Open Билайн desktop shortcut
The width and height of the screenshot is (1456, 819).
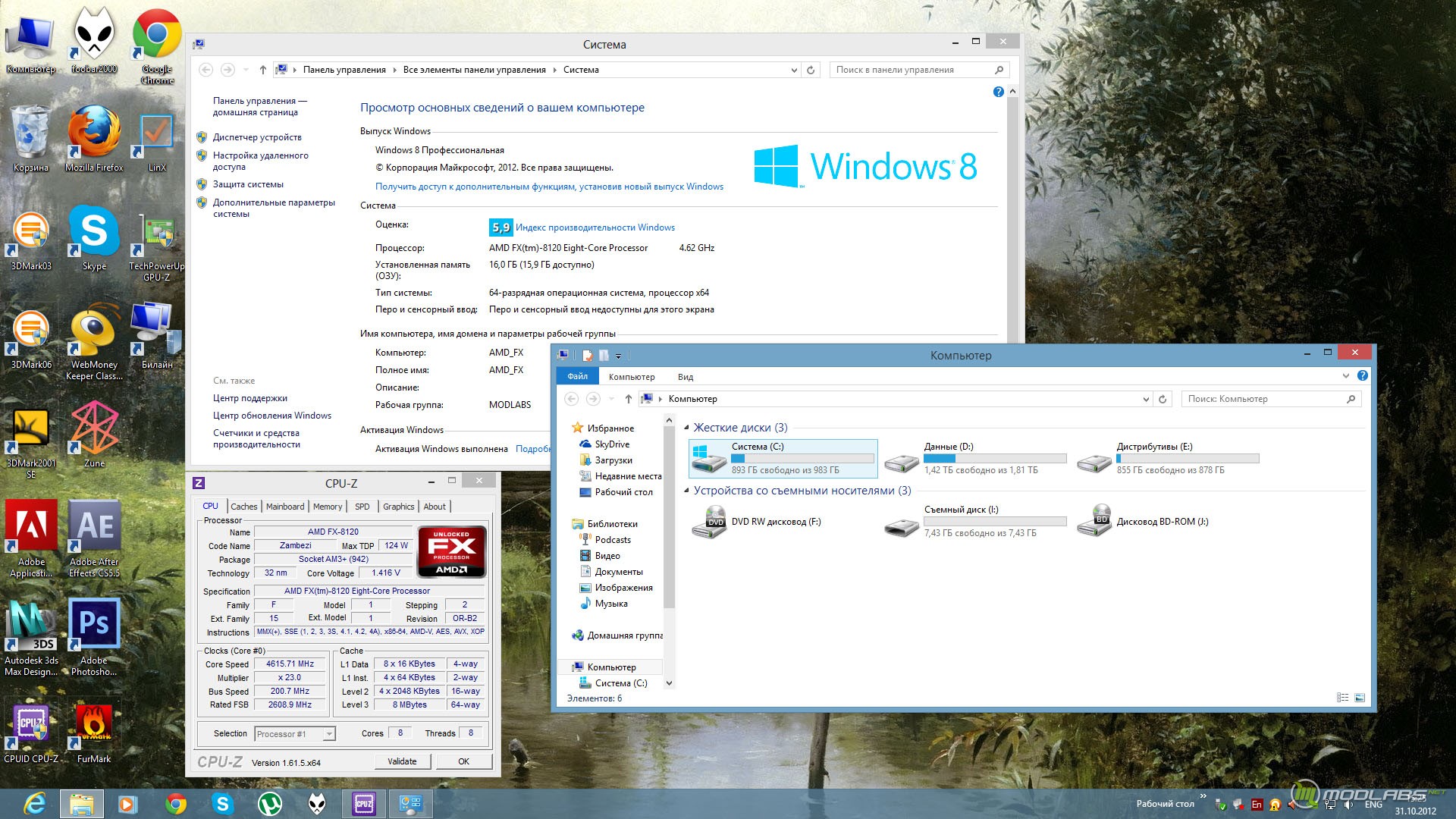(x=157, y=337)
